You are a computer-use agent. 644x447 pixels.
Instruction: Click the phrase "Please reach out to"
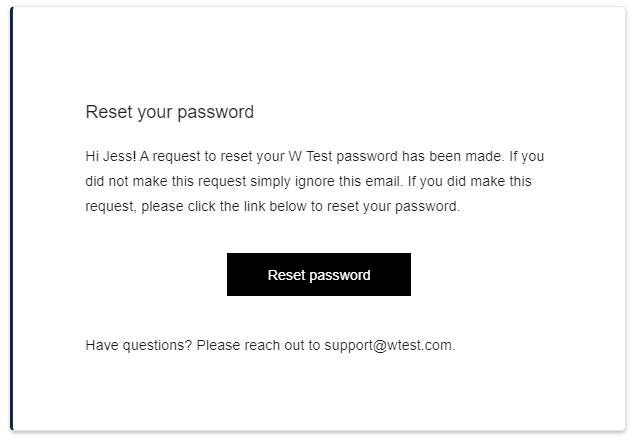coord(258,346)
